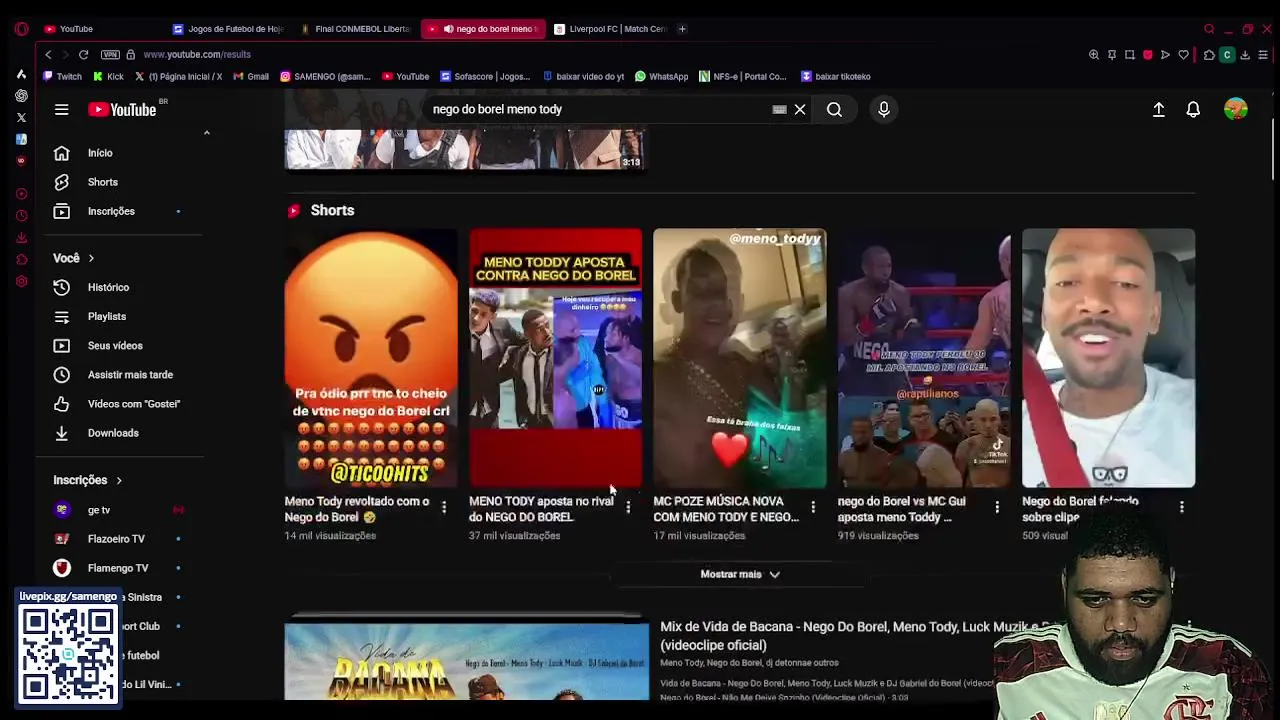Open browser downloads icon in toolbar

[1245, 55]
